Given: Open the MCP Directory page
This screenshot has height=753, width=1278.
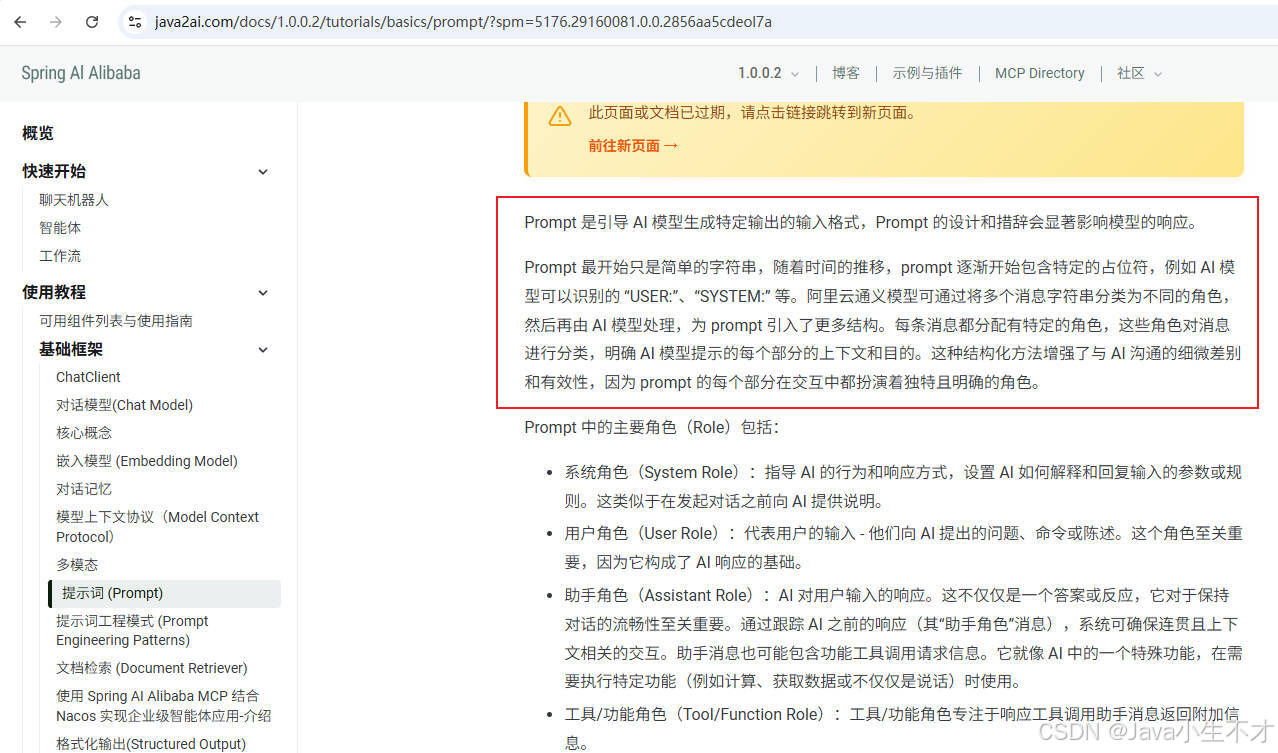Looking at the screenshot, I should [x=1039, y=73].
